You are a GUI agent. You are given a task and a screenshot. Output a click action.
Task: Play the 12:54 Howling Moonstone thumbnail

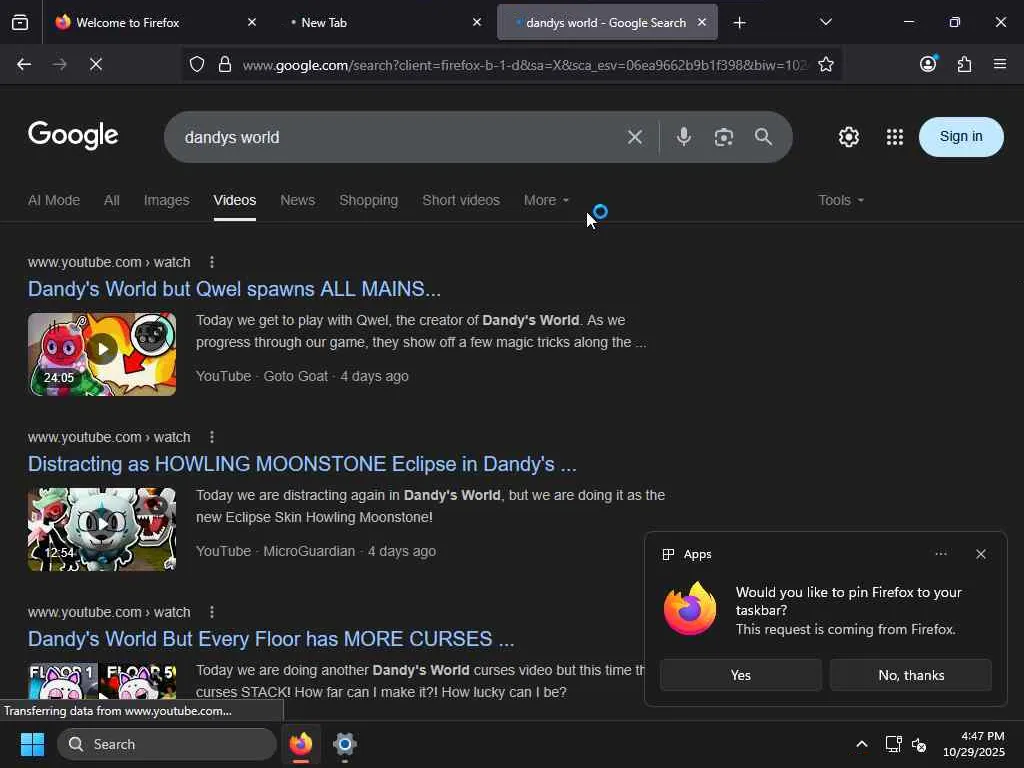(x=102, y=529)
